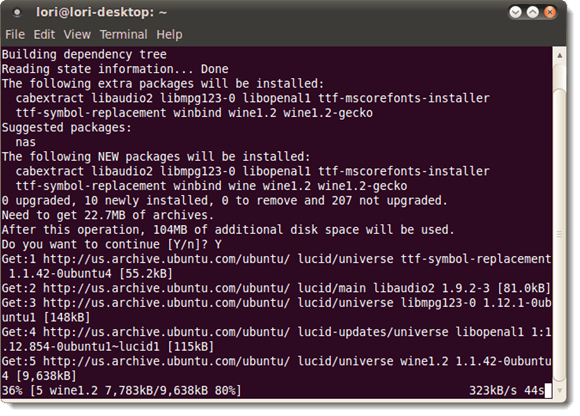
Task: Minimize the terminal window
Action: [515, 13]
